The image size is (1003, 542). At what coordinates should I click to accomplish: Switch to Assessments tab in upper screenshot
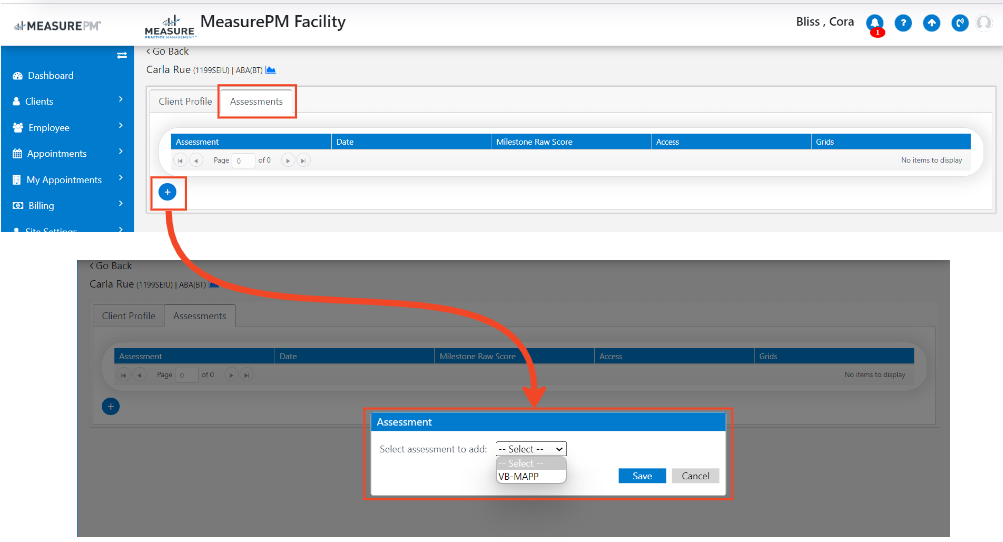[x=257, y=102]
